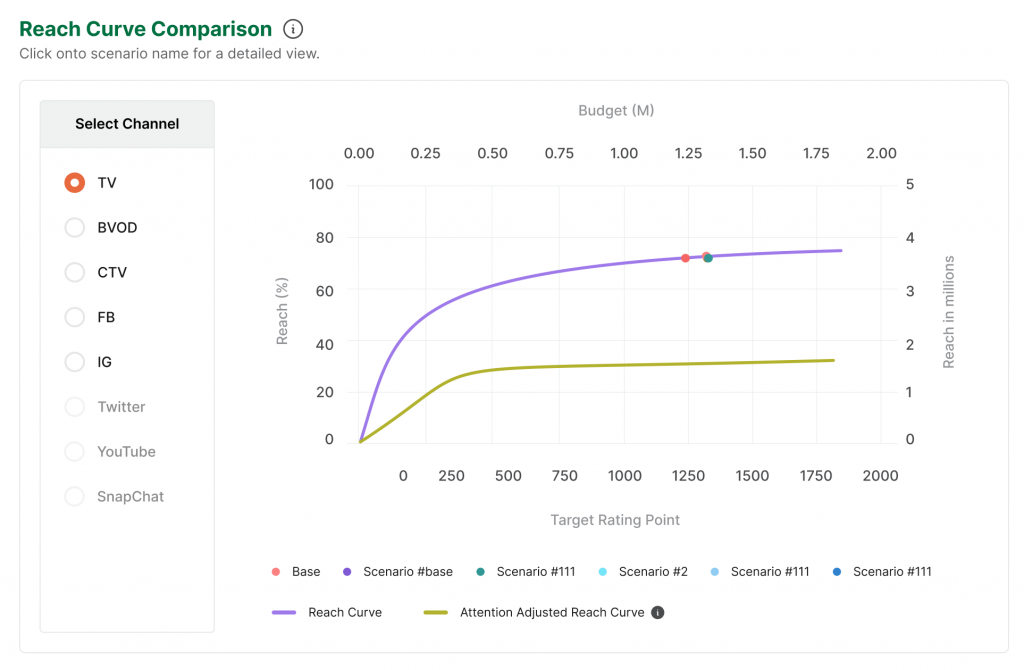The height and width of the screenshot is (670, 1024).
Task: Select the YouTube channel radio button
Action: pos(74,452)
